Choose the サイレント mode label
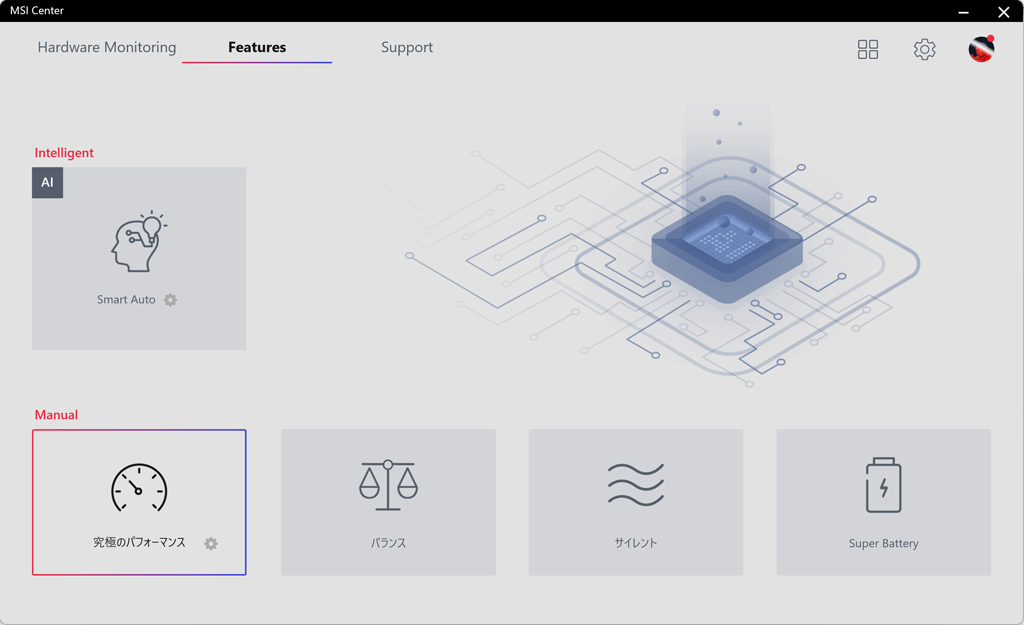The width and height of the screenshot is (1024, 625). click(635, 543)
